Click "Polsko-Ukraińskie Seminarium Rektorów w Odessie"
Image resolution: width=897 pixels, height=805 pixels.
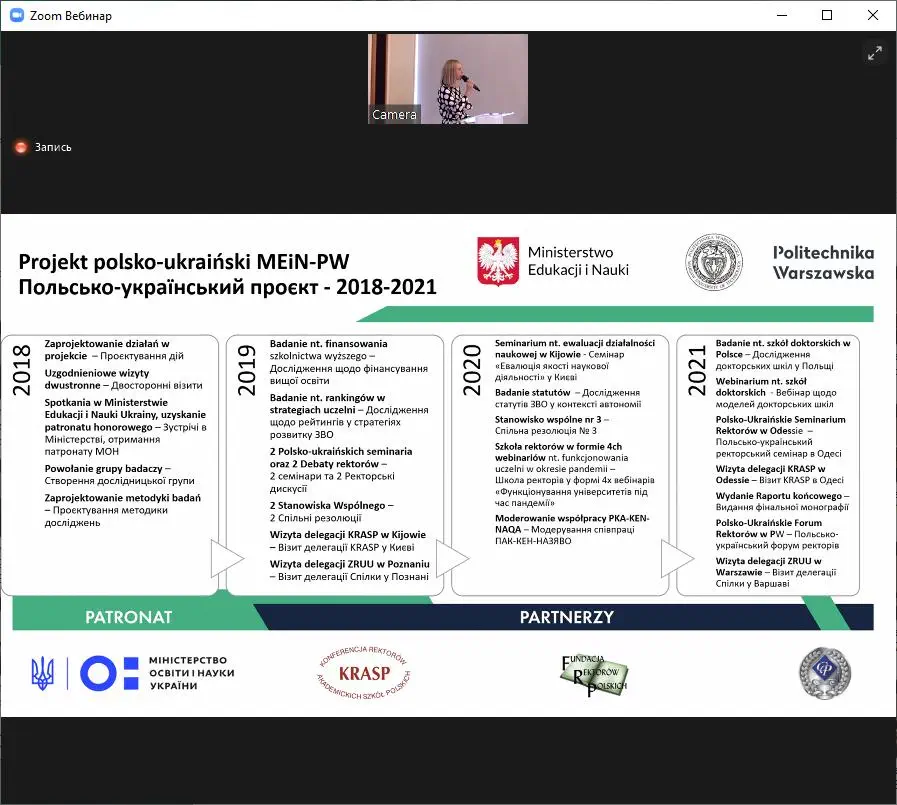(780, 425)
